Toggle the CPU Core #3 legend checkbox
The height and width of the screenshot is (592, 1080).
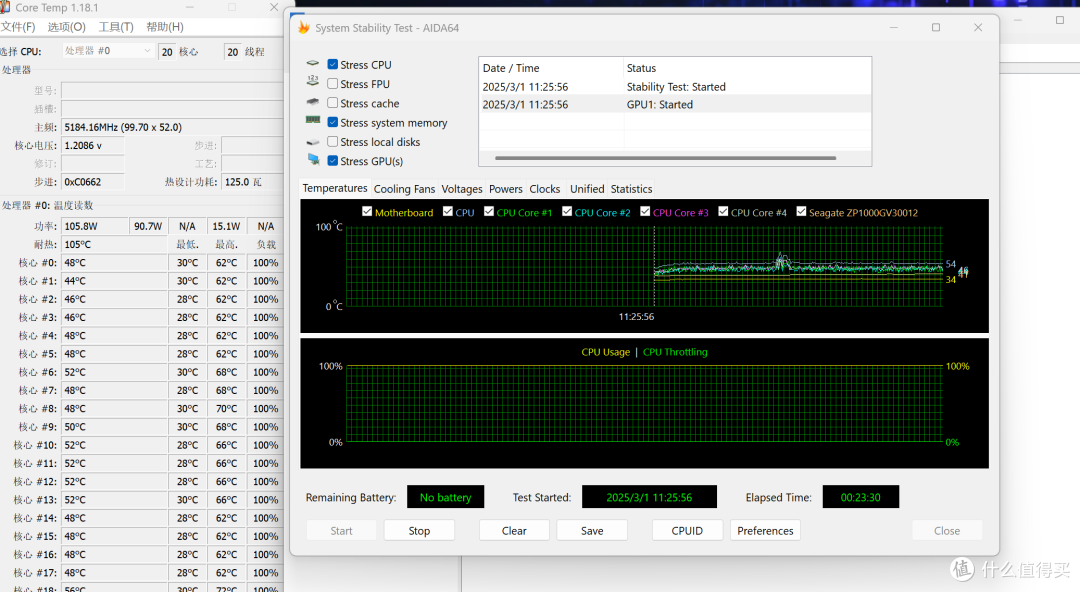coord(645,212)
